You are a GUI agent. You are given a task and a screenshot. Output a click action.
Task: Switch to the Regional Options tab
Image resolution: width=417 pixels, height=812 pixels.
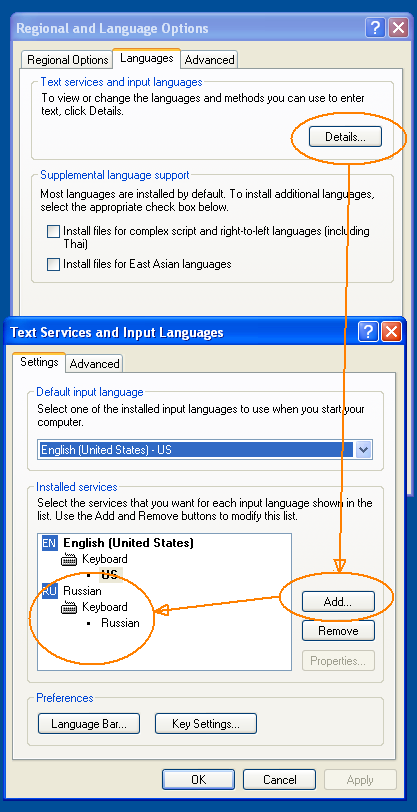tap(67, 60)
